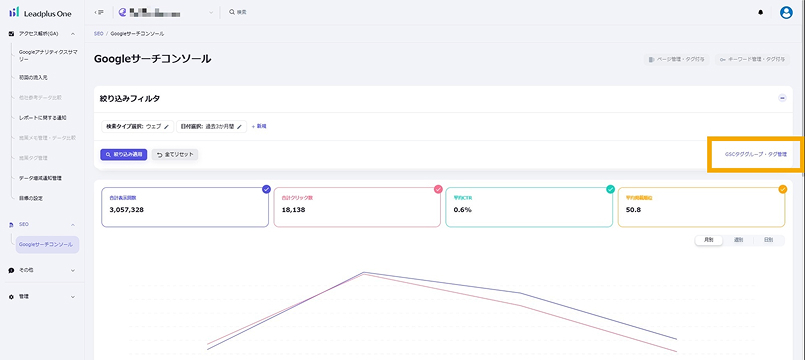Expand the その他 section chevron
805x360 pixels.
click(73, 270)
